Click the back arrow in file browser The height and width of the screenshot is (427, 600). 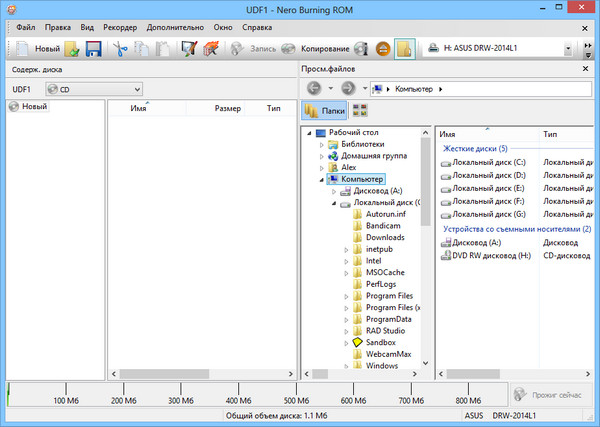pyautogui.click(x=314, y=88)
